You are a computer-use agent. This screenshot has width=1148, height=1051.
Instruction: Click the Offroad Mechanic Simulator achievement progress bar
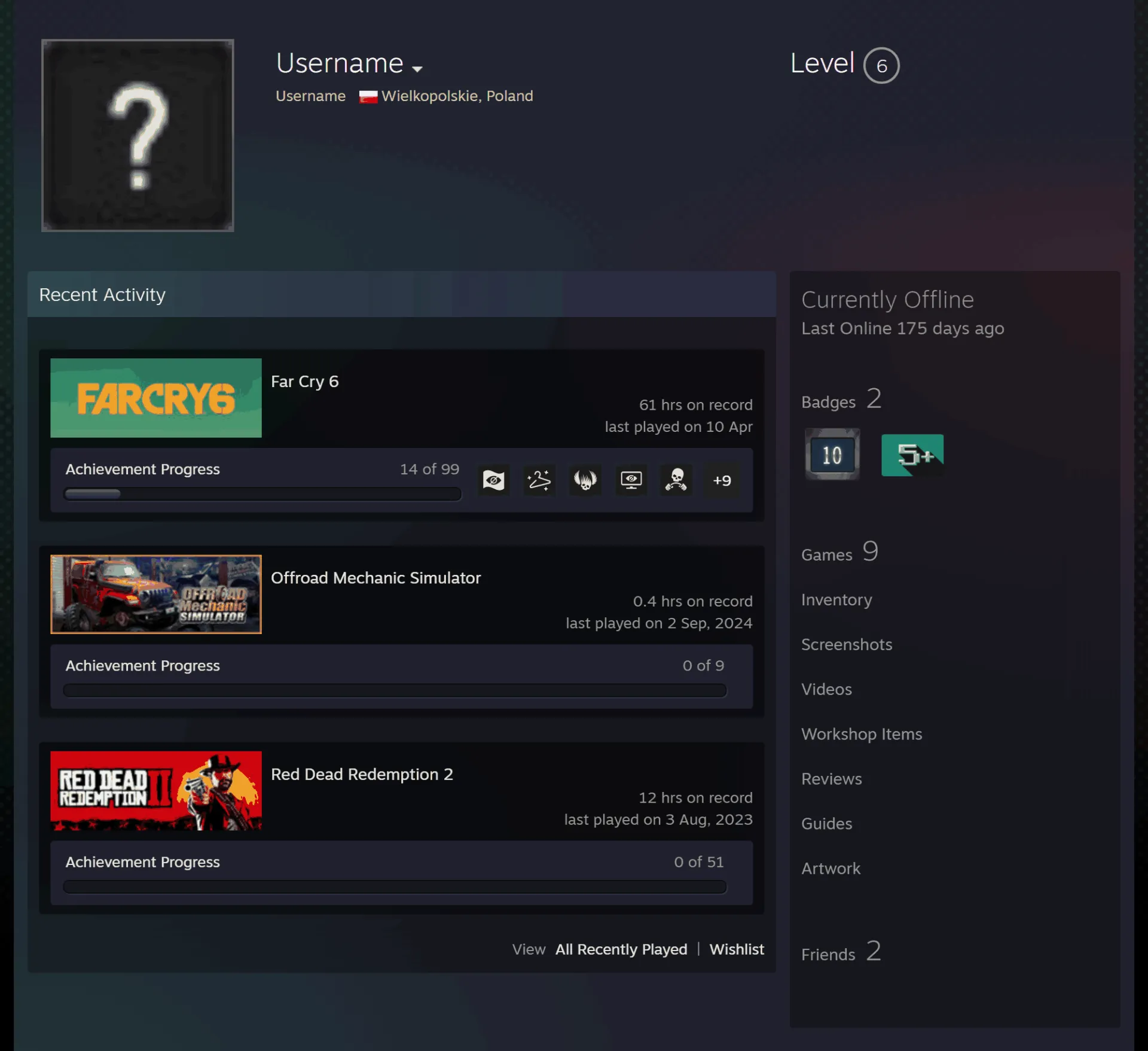(x=395, y=690)
